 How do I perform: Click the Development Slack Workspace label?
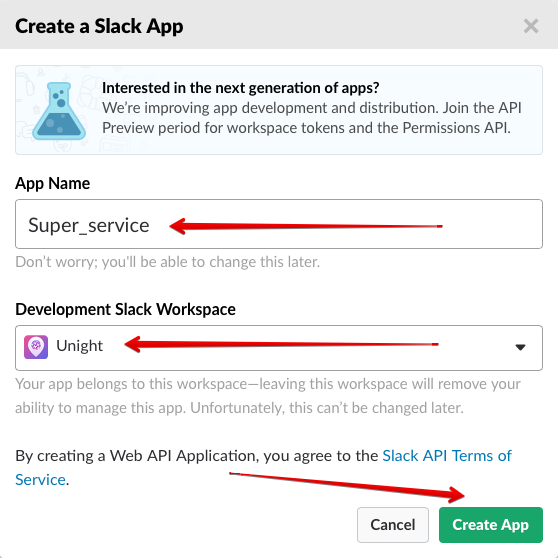tap(125, 309)
